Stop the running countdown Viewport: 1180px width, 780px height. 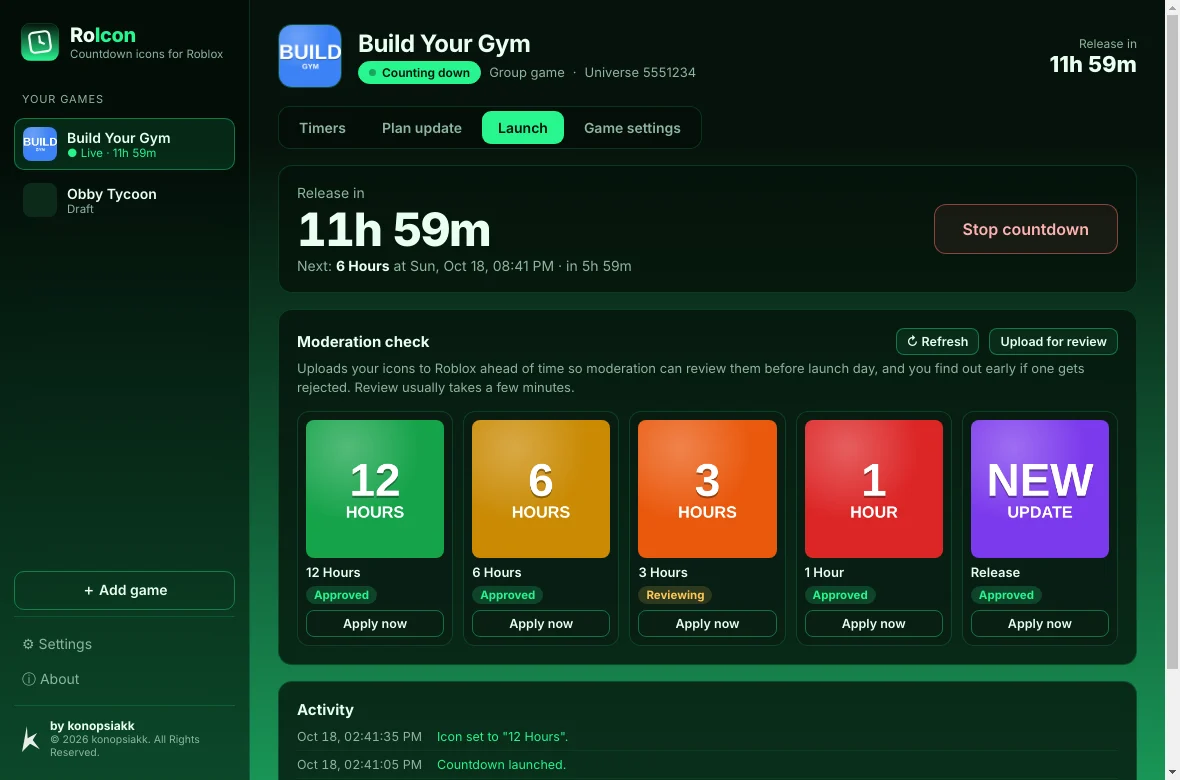point(1026,229)
